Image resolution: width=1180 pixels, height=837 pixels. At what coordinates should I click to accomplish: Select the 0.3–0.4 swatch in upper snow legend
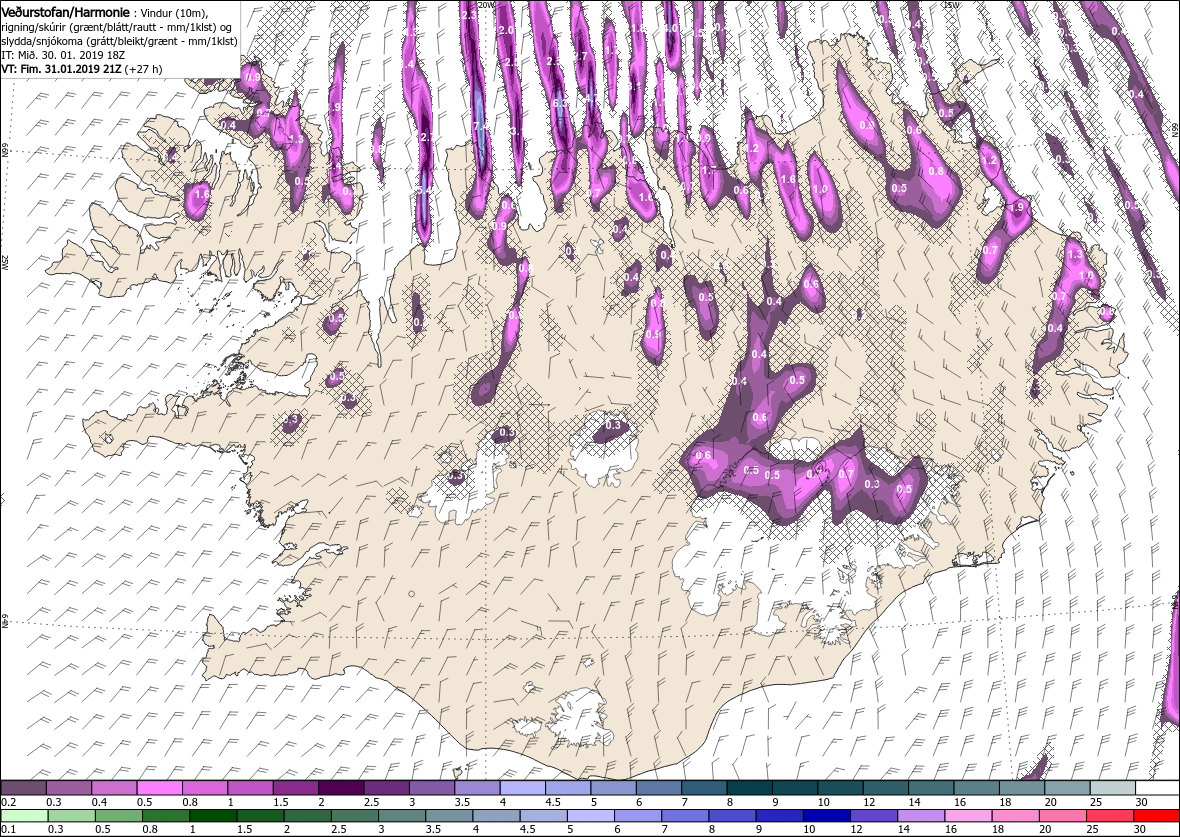point(68,788)
